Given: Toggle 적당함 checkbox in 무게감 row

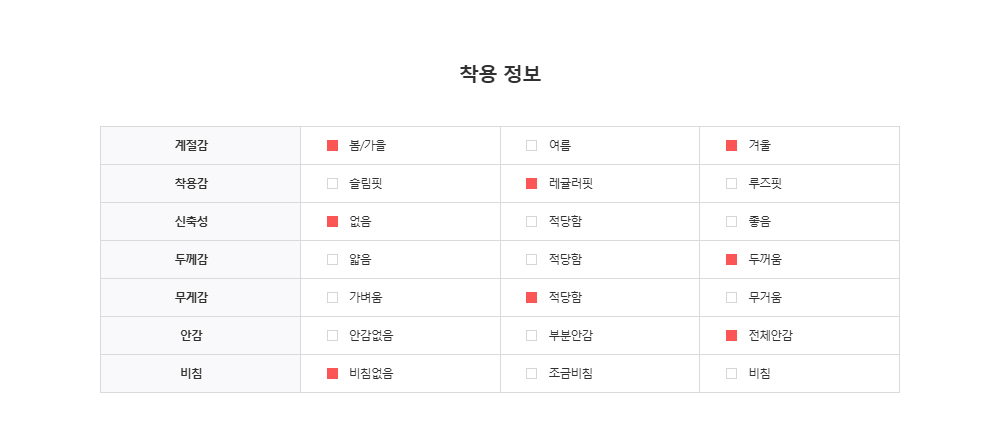Looking at the screenshot, I should (x=531, y=298).
